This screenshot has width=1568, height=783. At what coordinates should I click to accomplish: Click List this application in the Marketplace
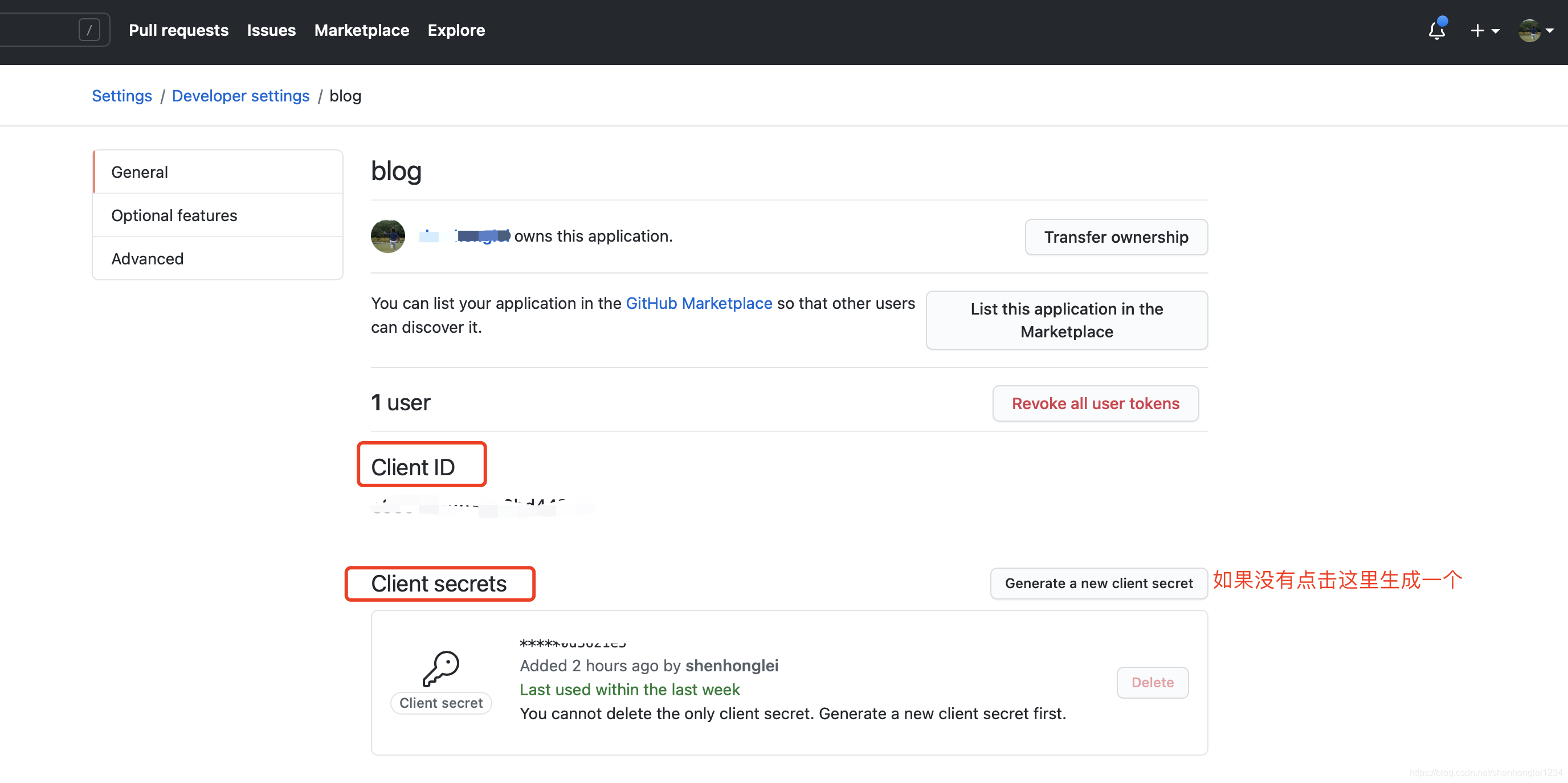(x=1066, y=320)
